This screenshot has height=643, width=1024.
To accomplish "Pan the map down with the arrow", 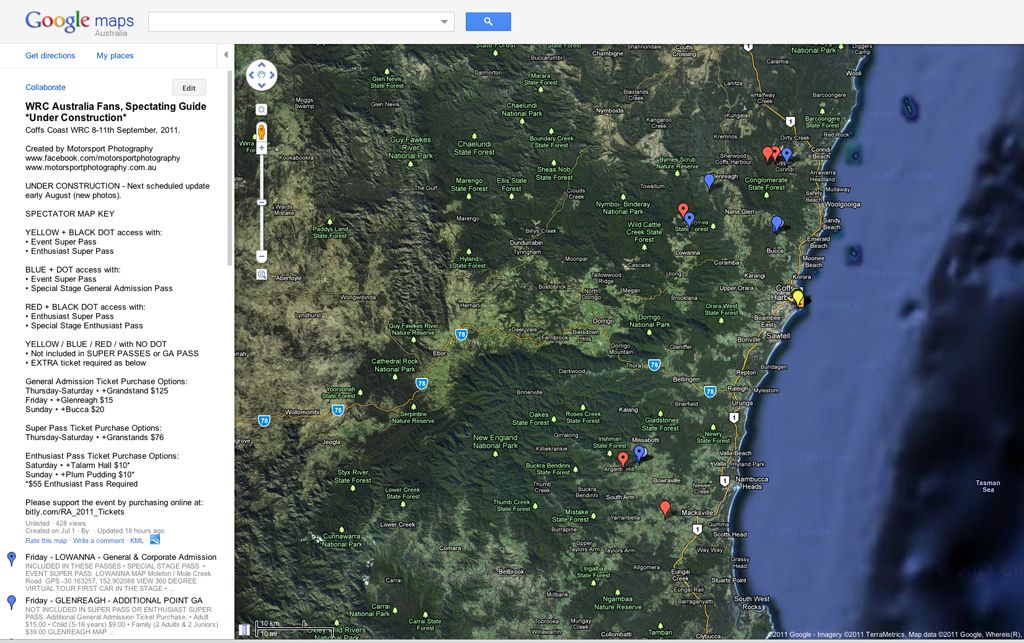I will pos(262,85).
